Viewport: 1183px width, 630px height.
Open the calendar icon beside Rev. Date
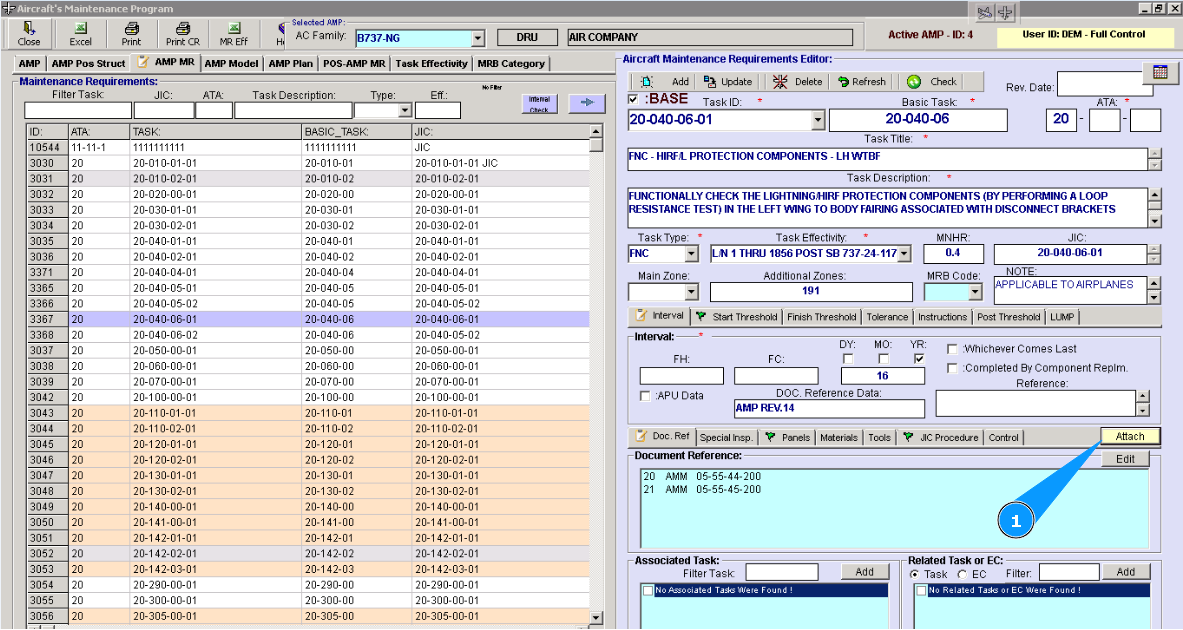coord(1160,72)
